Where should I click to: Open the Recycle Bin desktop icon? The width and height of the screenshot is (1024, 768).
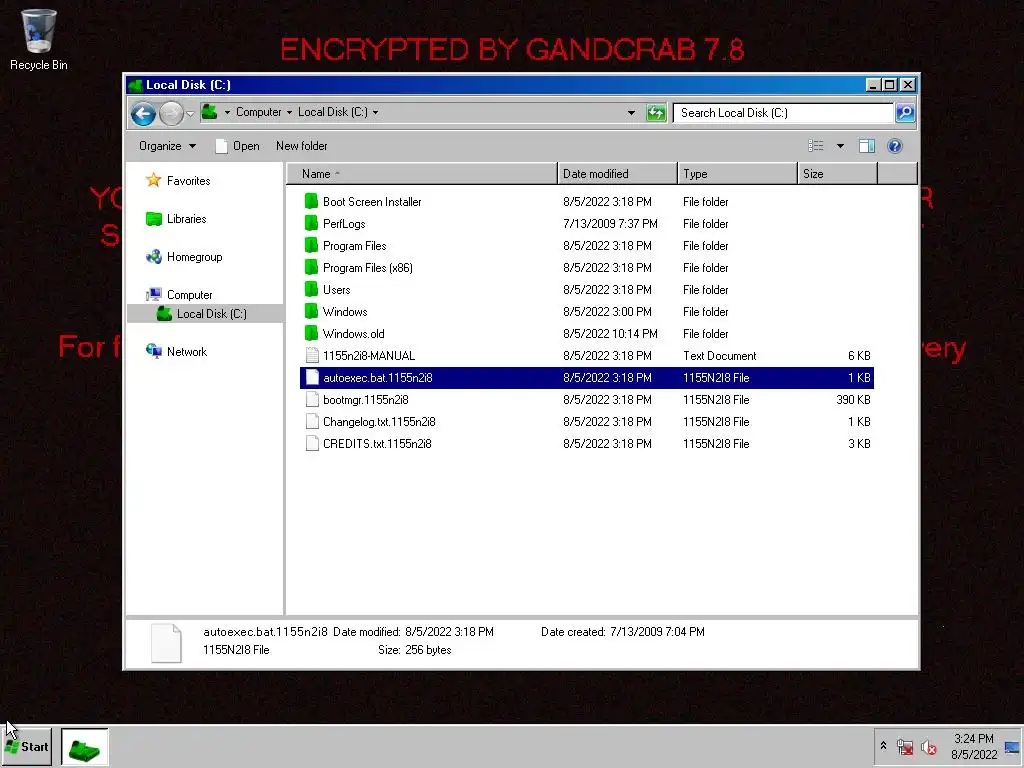[x=39, y=39]
